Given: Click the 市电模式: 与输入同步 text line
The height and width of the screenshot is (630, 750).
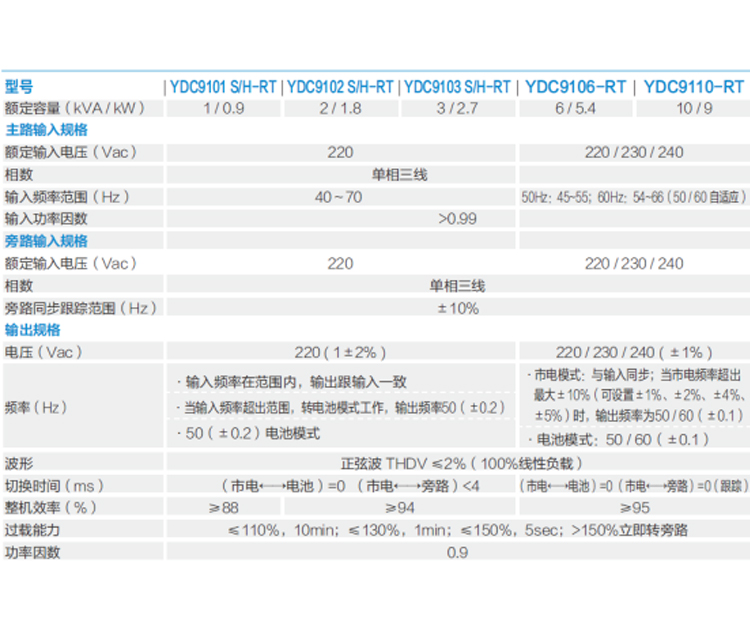Looking at the screenshot, I should pos(634,375).
